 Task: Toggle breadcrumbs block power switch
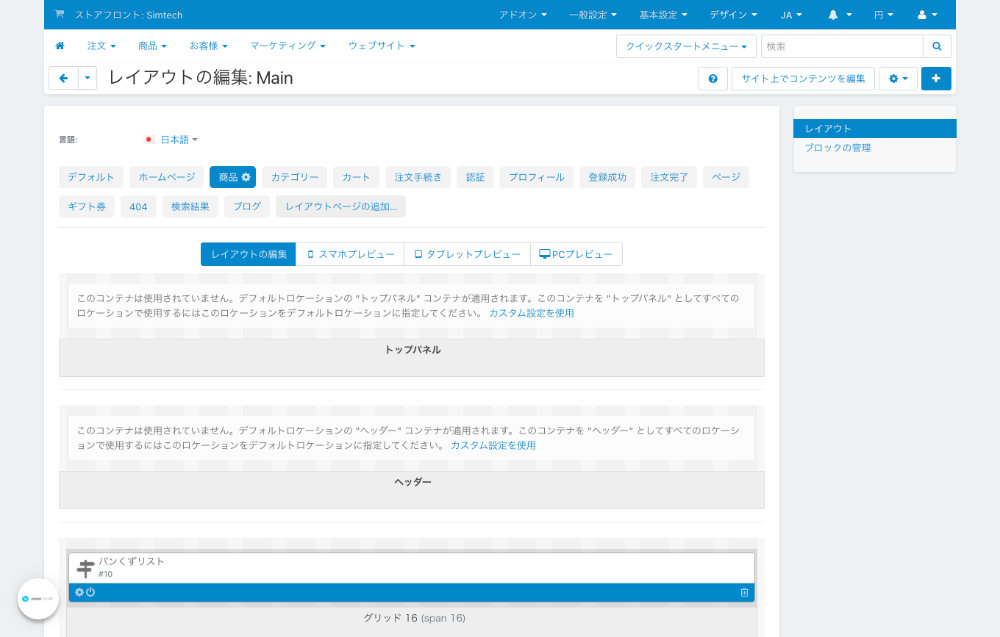(x=91, y=592)
